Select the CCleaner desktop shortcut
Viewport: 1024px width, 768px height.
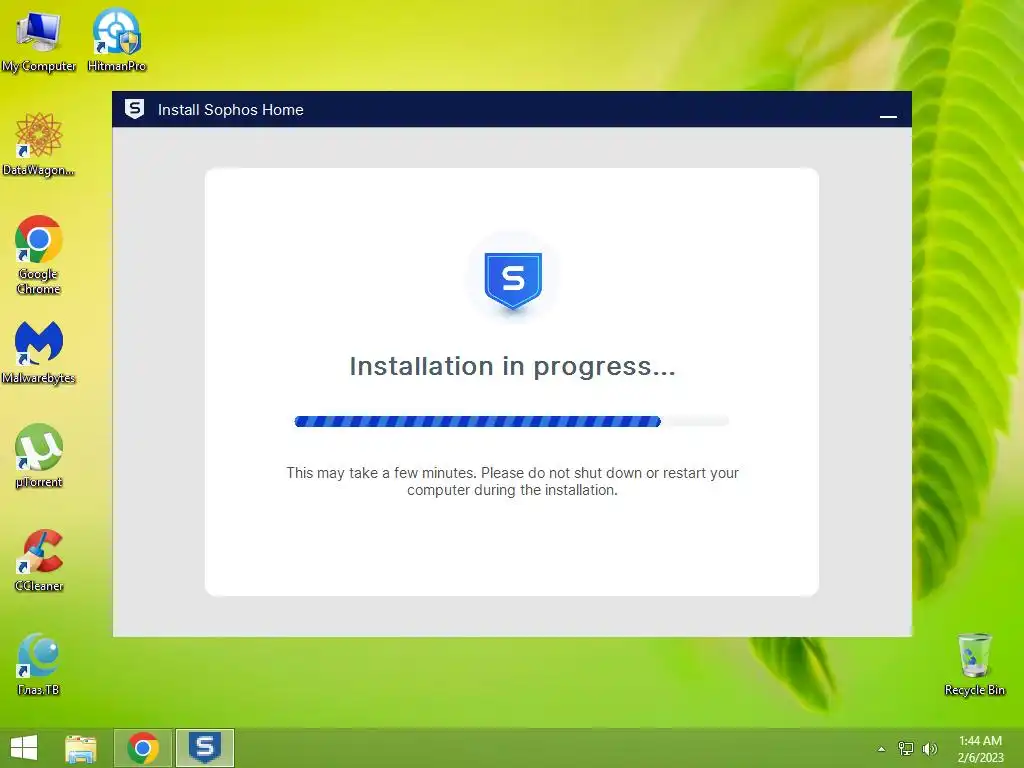(x=39, y=560)
